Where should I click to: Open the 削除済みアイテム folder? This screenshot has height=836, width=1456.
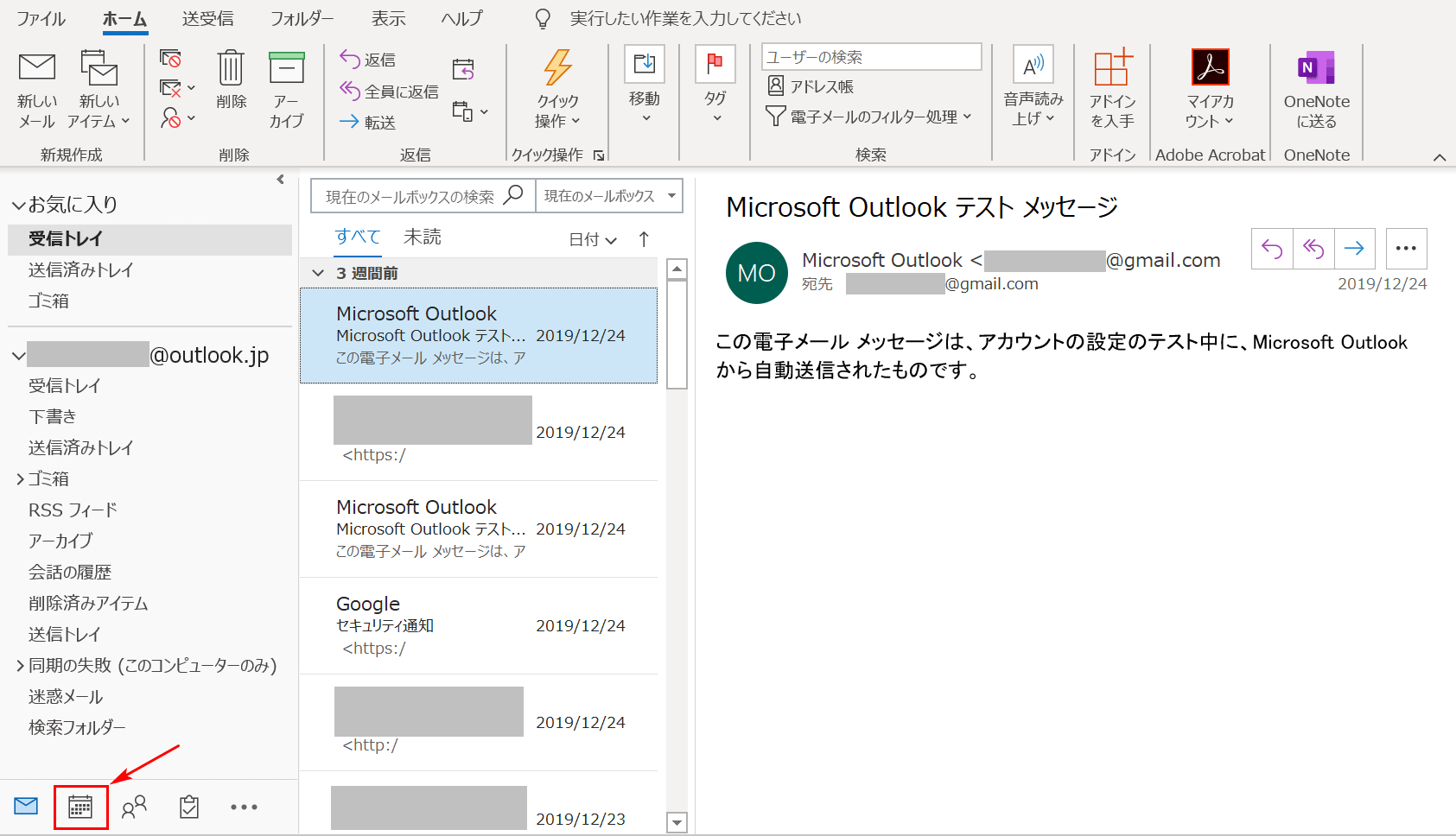(88, 604)
